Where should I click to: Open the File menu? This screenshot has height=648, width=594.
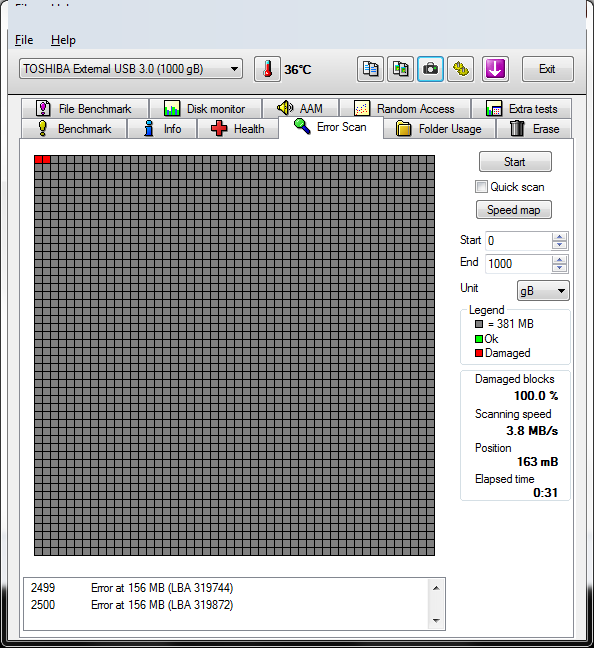point(24,40)
